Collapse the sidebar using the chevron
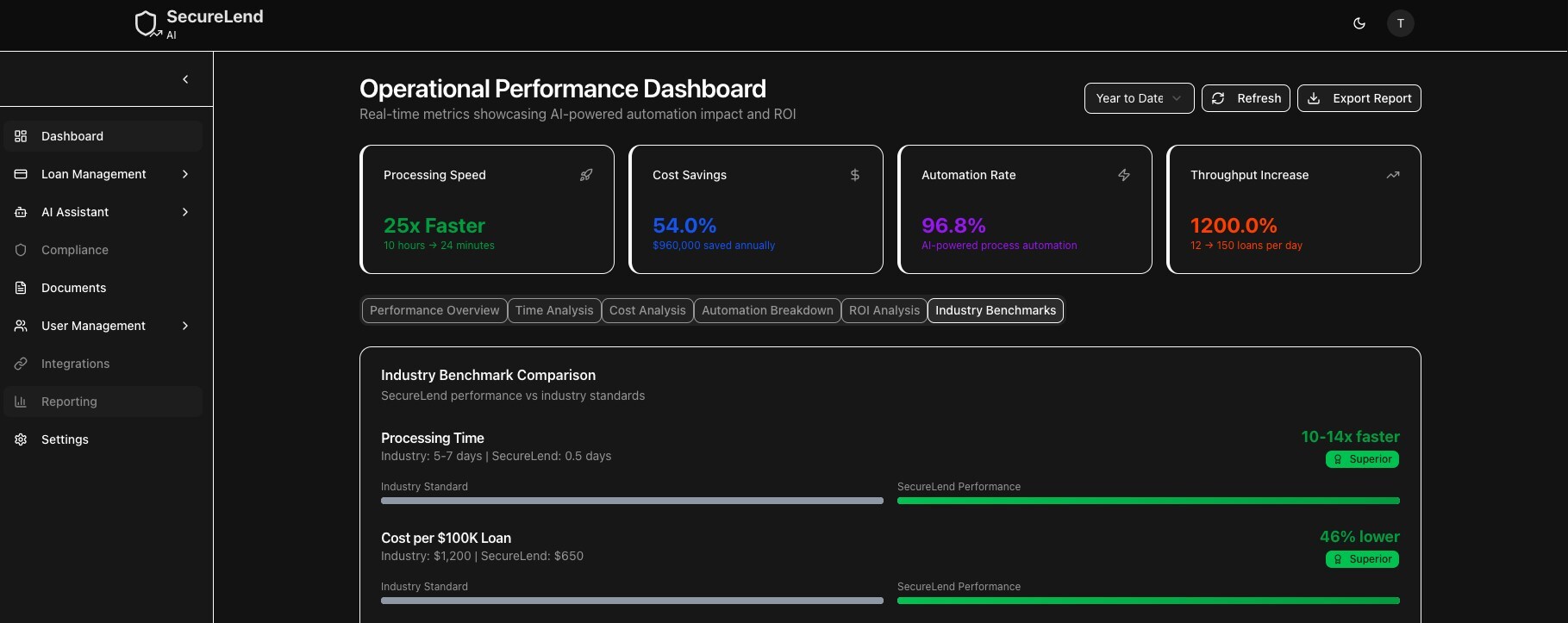The height and width of the screenshot is (623, 1568). tap(185, 79)
